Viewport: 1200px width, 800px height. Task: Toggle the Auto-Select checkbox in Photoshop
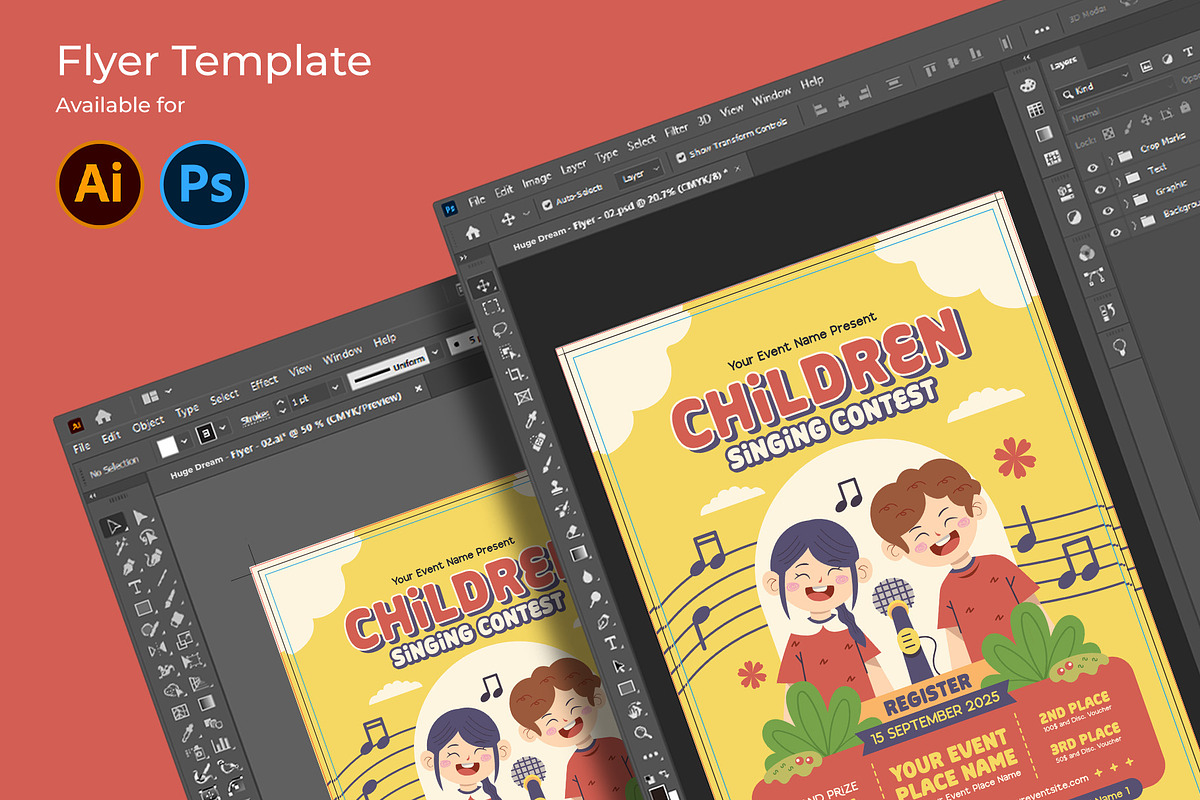[x=547, y=204]
